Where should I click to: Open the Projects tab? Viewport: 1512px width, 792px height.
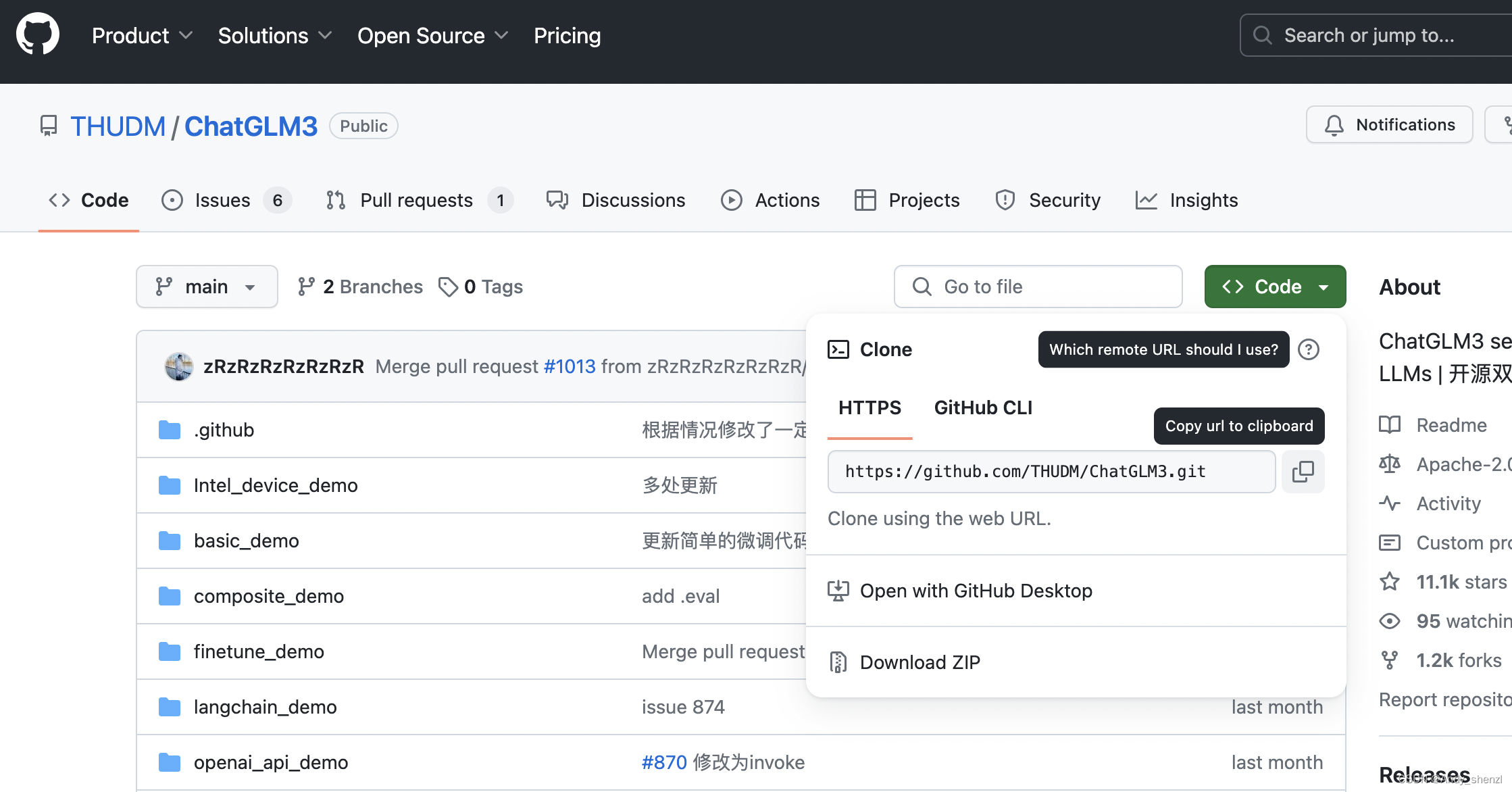[x=907, y=200]
